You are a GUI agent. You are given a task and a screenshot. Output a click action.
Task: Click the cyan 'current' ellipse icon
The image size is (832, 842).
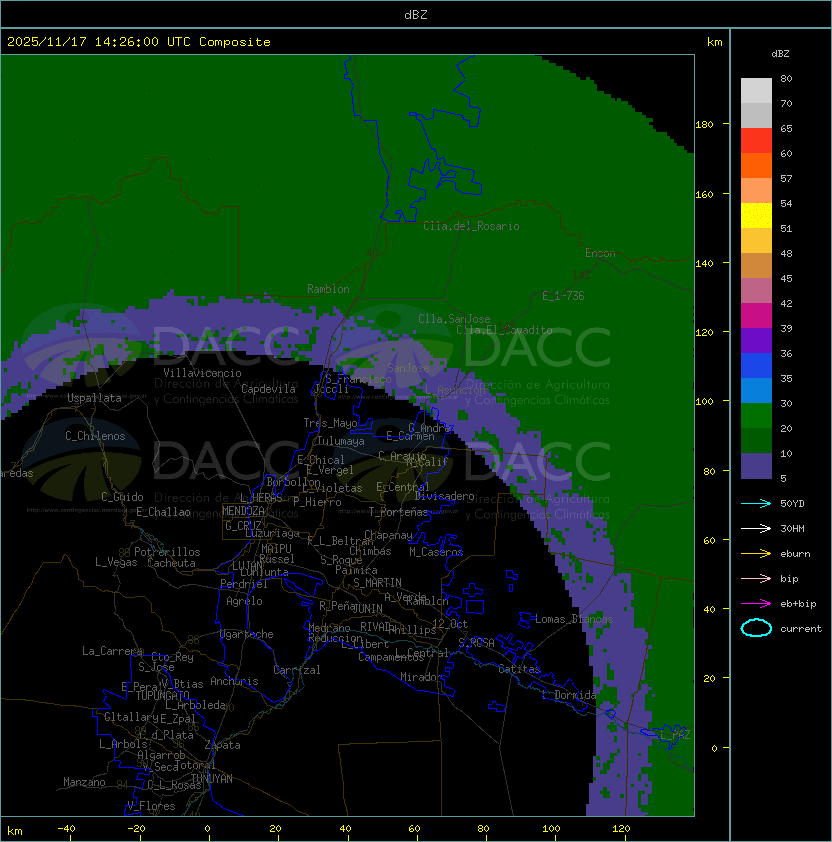click(x=756, y=628)
